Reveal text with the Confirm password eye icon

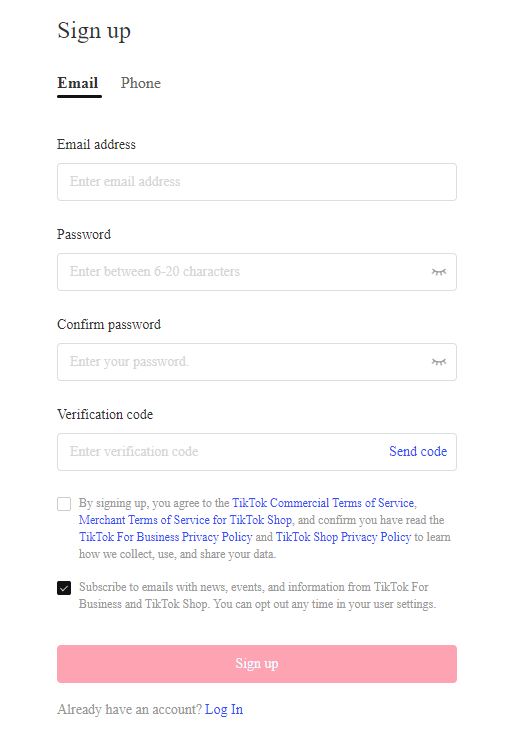pos(438,361)
